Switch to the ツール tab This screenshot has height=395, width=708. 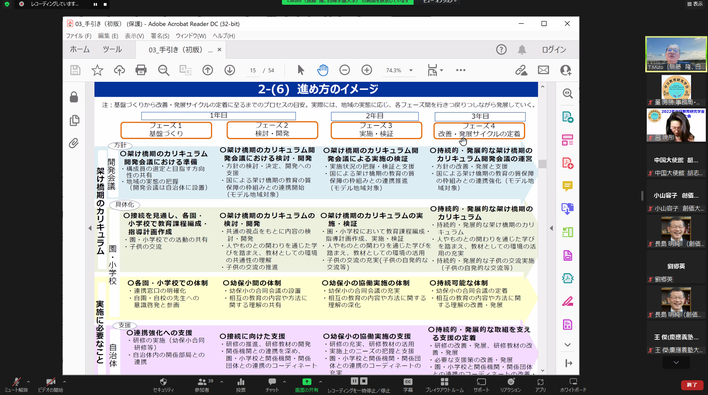(x=112, y=50)
